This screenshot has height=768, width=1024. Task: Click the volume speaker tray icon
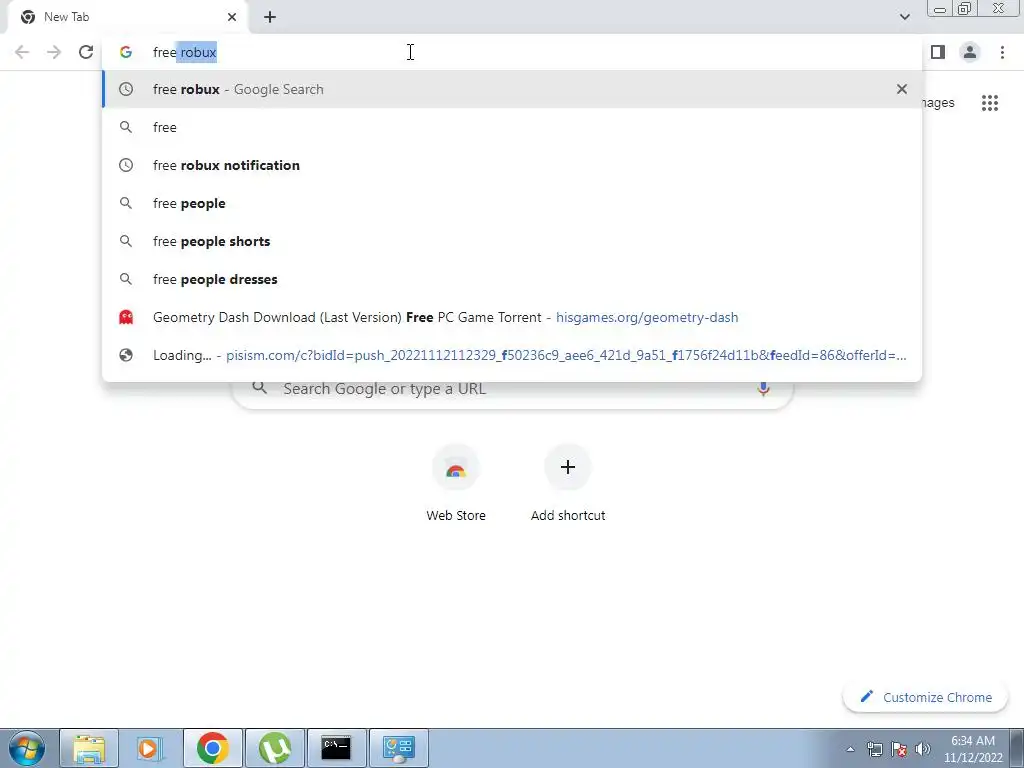click(x=923, y=749)
